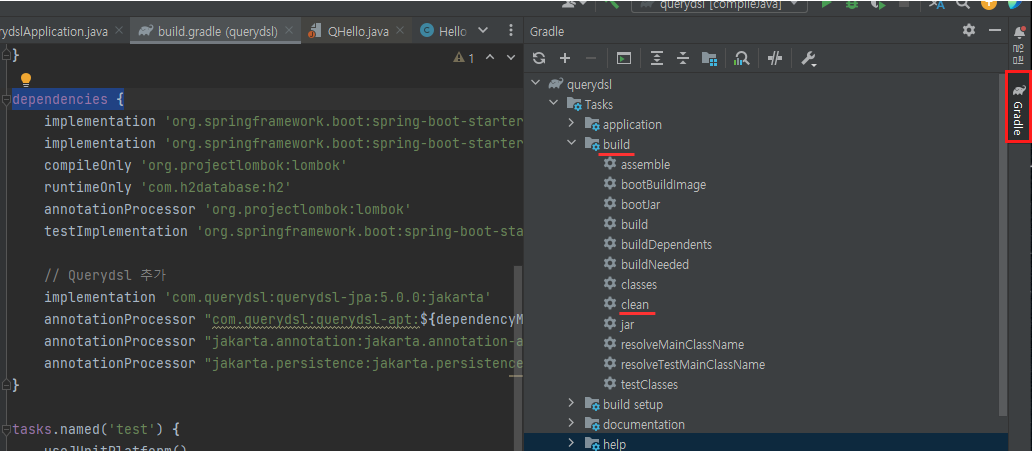This screenshot has height=451, width=1032.
Task: Toggle Gradle offline mode icon
Action: pos(775,59)
